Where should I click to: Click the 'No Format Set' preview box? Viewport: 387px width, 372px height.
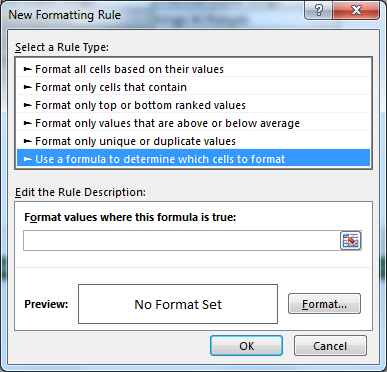click(178, 304)
